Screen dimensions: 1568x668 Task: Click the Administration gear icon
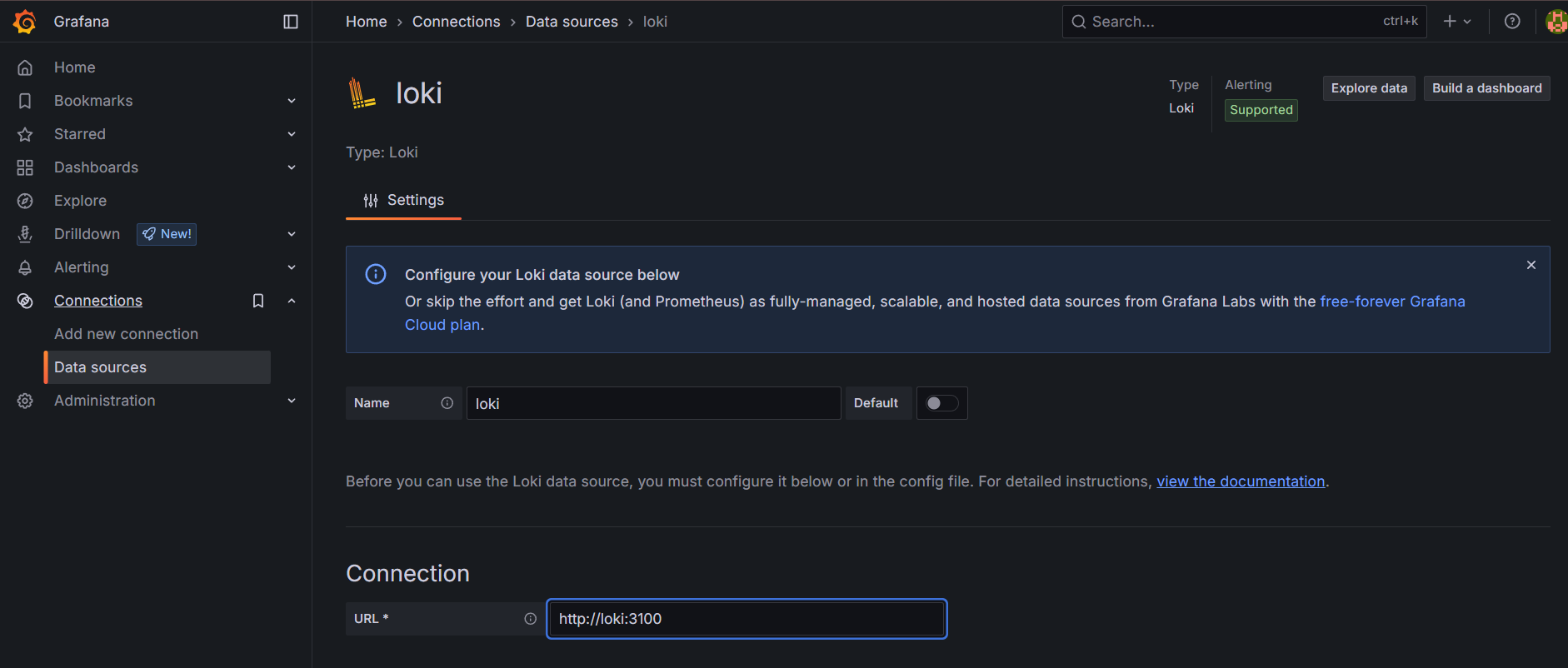pos(25,401)
